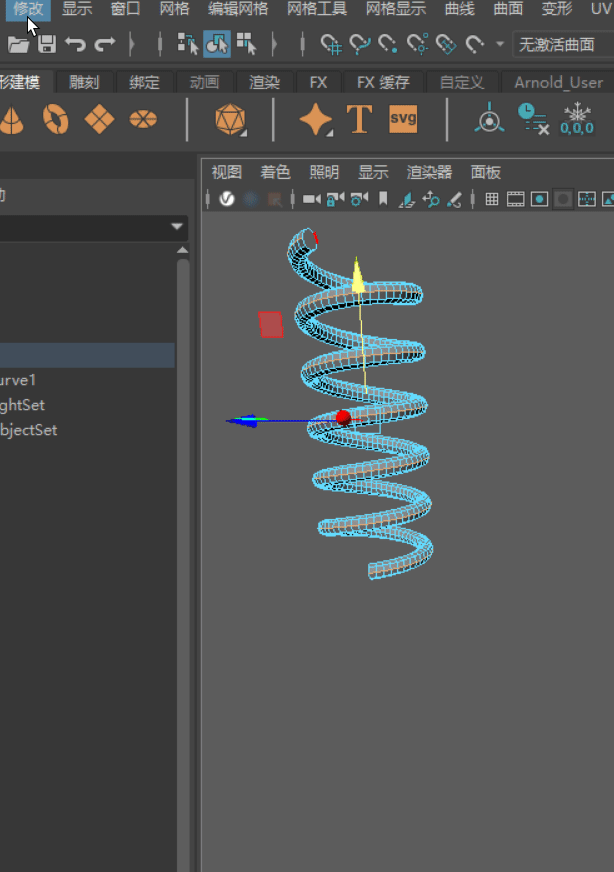Open the viewport 照明 menu
Screen dimensions: 614x872
click(324, 172)
